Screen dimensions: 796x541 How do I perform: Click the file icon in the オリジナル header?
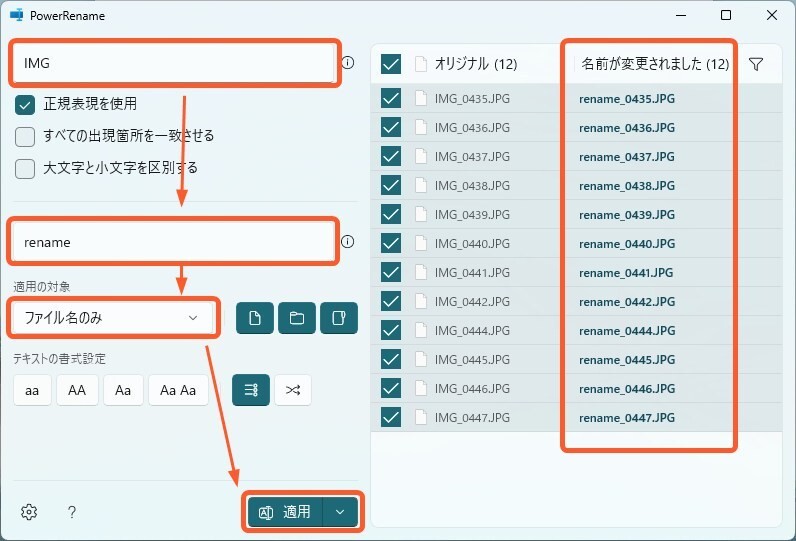click(x=421, y=64)
